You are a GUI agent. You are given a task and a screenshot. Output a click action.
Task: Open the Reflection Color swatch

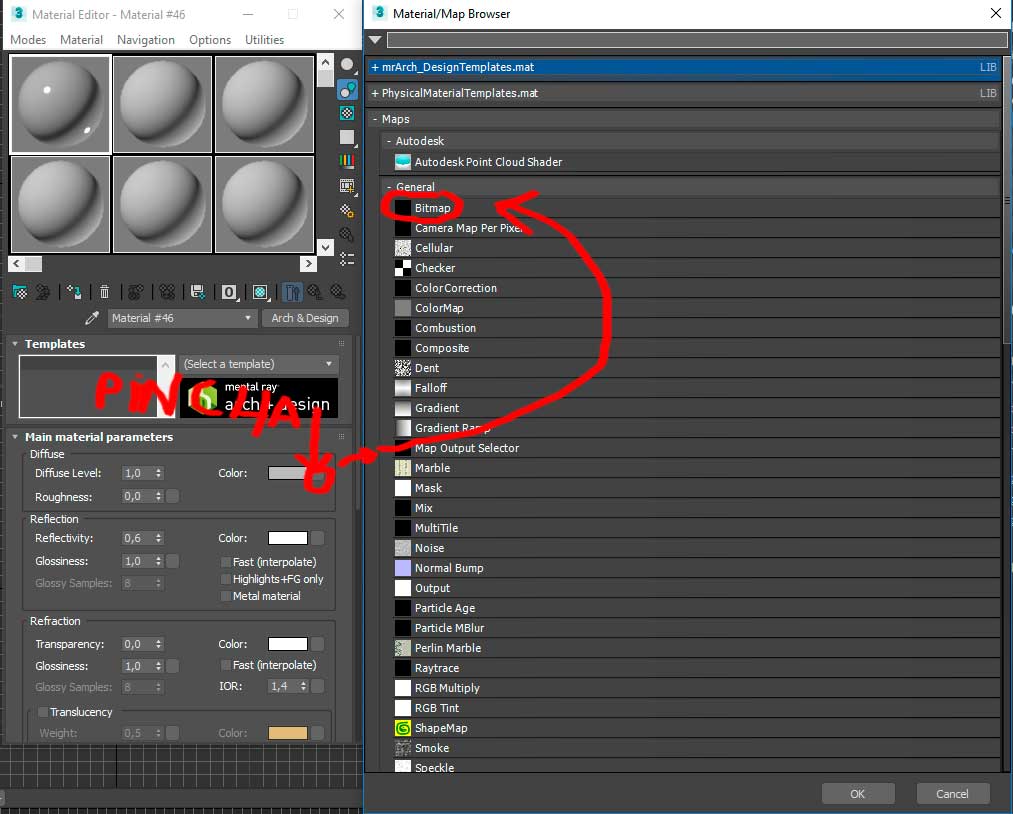click(x=287, y=538)
